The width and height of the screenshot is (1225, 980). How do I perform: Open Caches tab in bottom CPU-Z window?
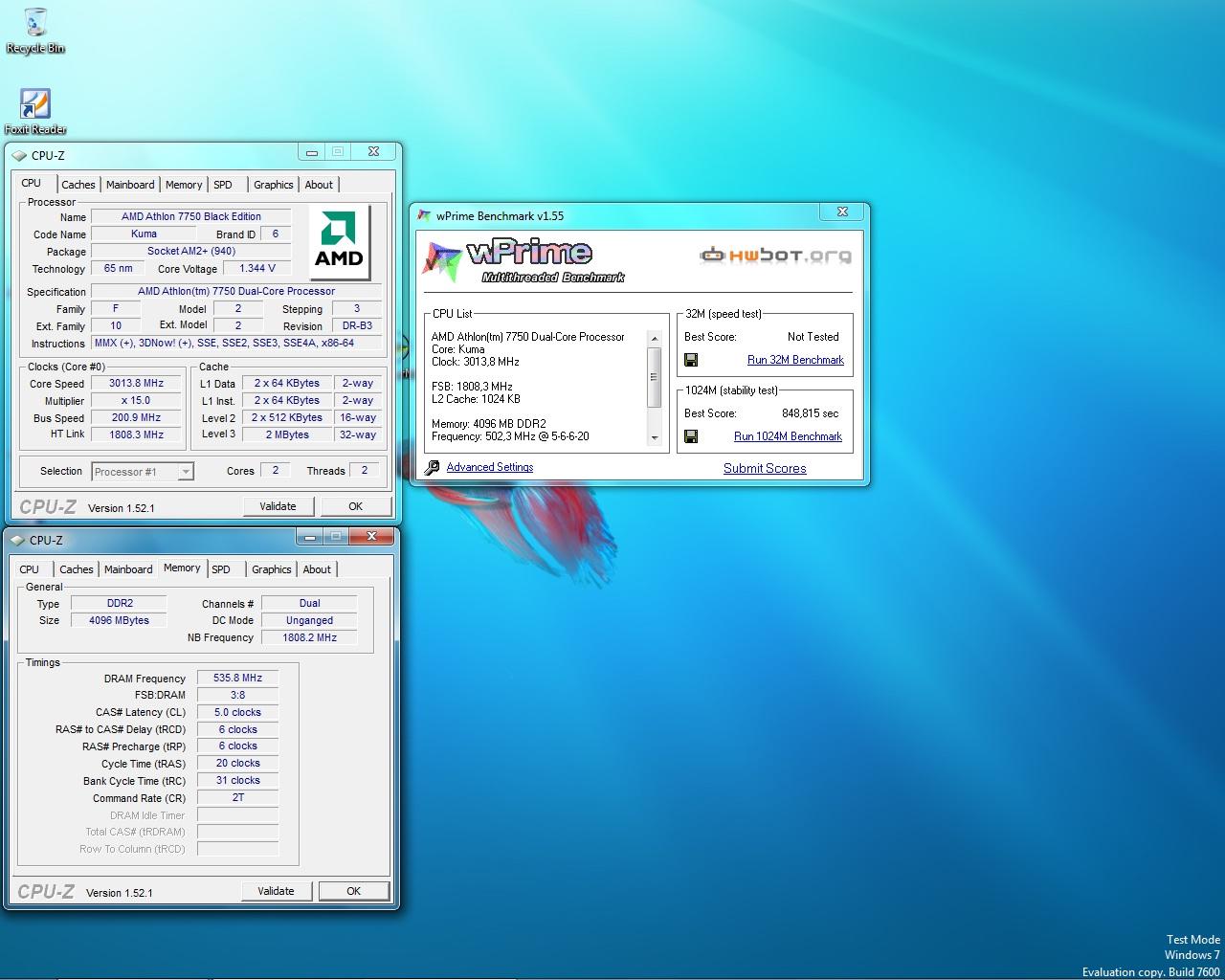(x=77, y=569)
